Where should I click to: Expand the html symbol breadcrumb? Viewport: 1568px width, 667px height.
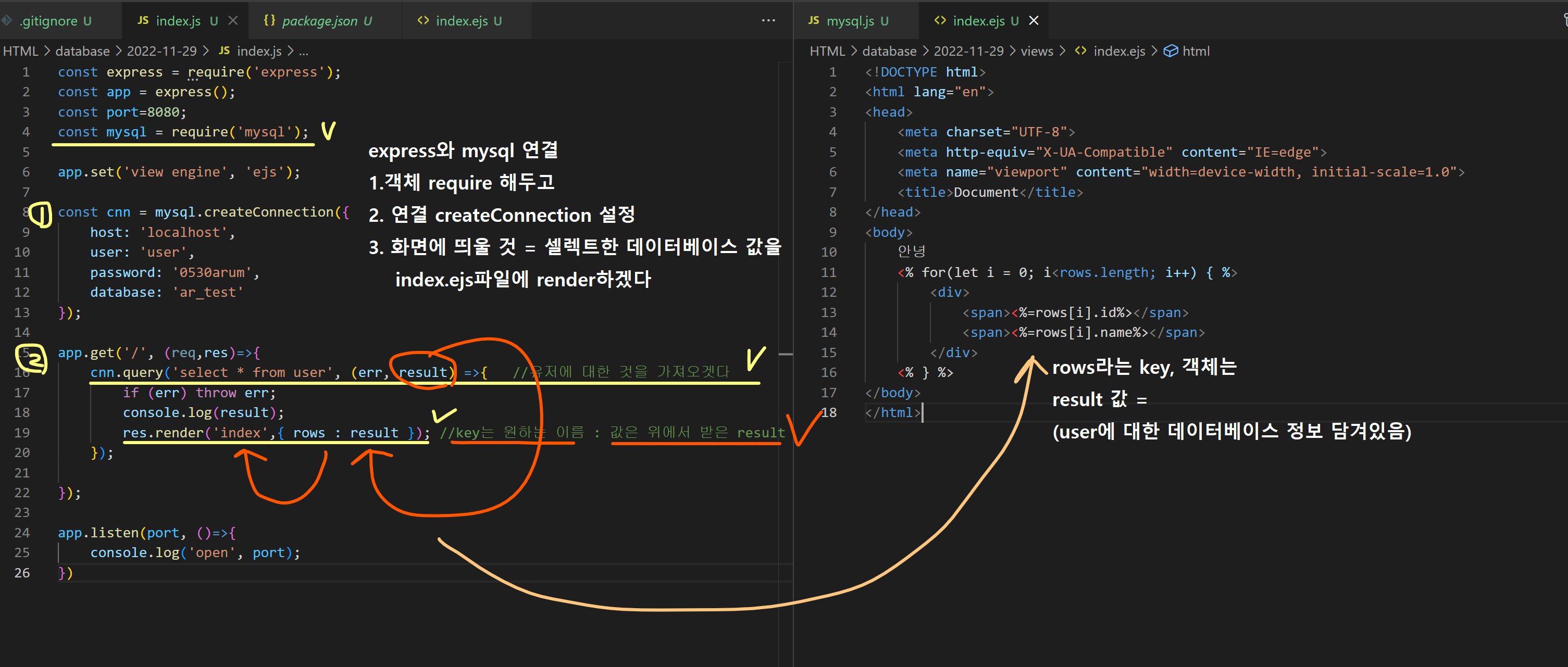(x=1196, y=51)
